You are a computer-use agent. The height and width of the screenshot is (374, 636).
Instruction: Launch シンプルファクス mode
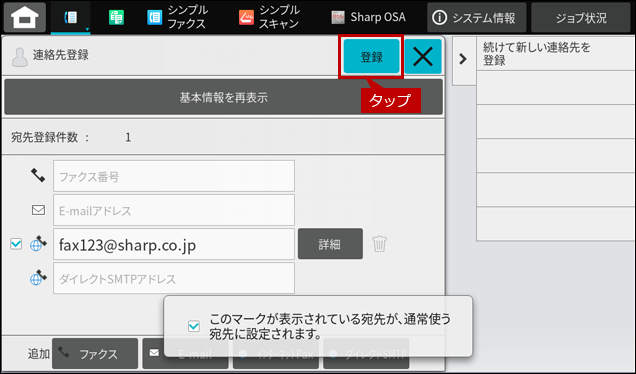177,17
